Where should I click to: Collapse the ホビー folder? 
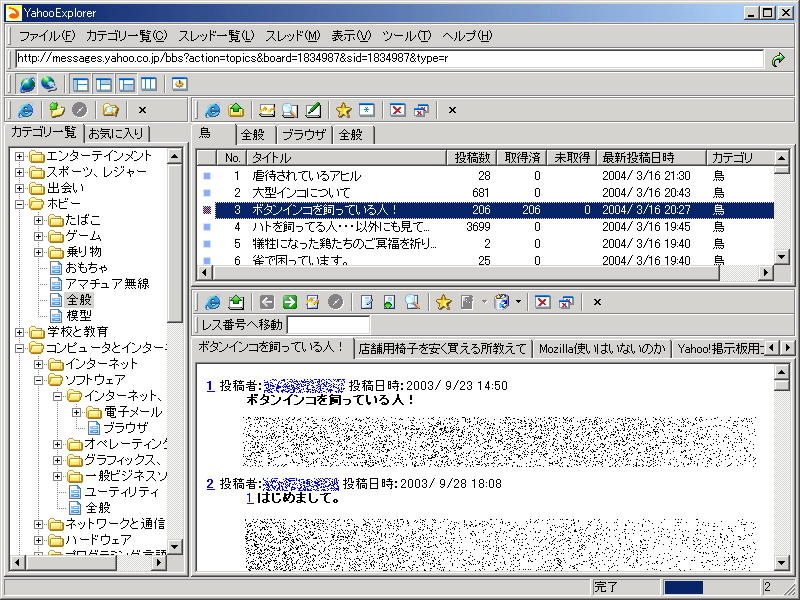(19, 204)
